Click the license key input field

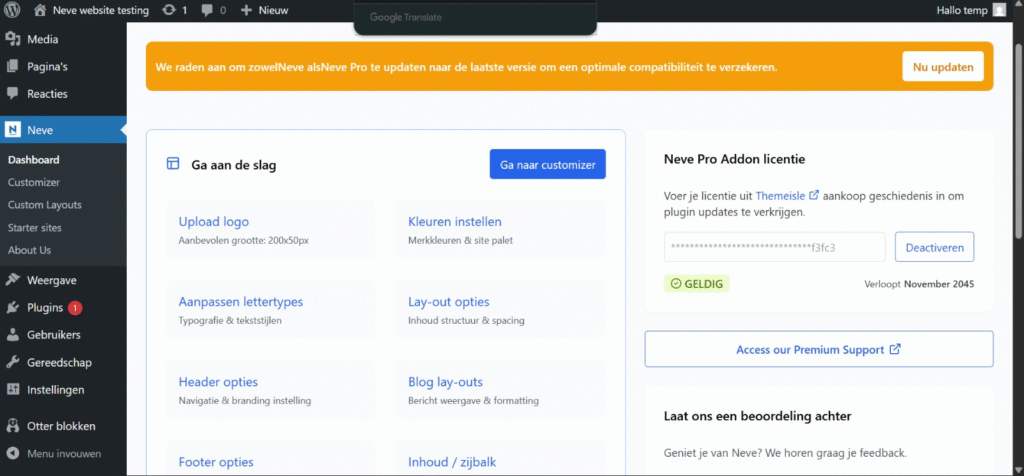[x=774, y=247]
